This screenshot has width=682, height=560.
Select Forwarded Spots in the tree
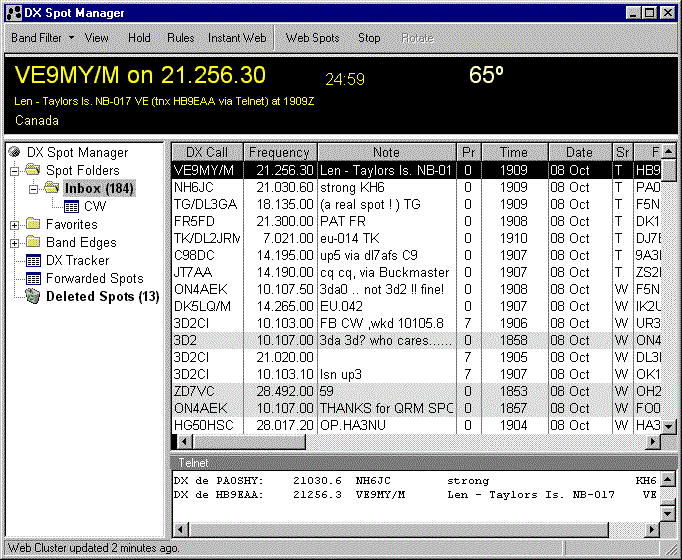pos(94,278)
